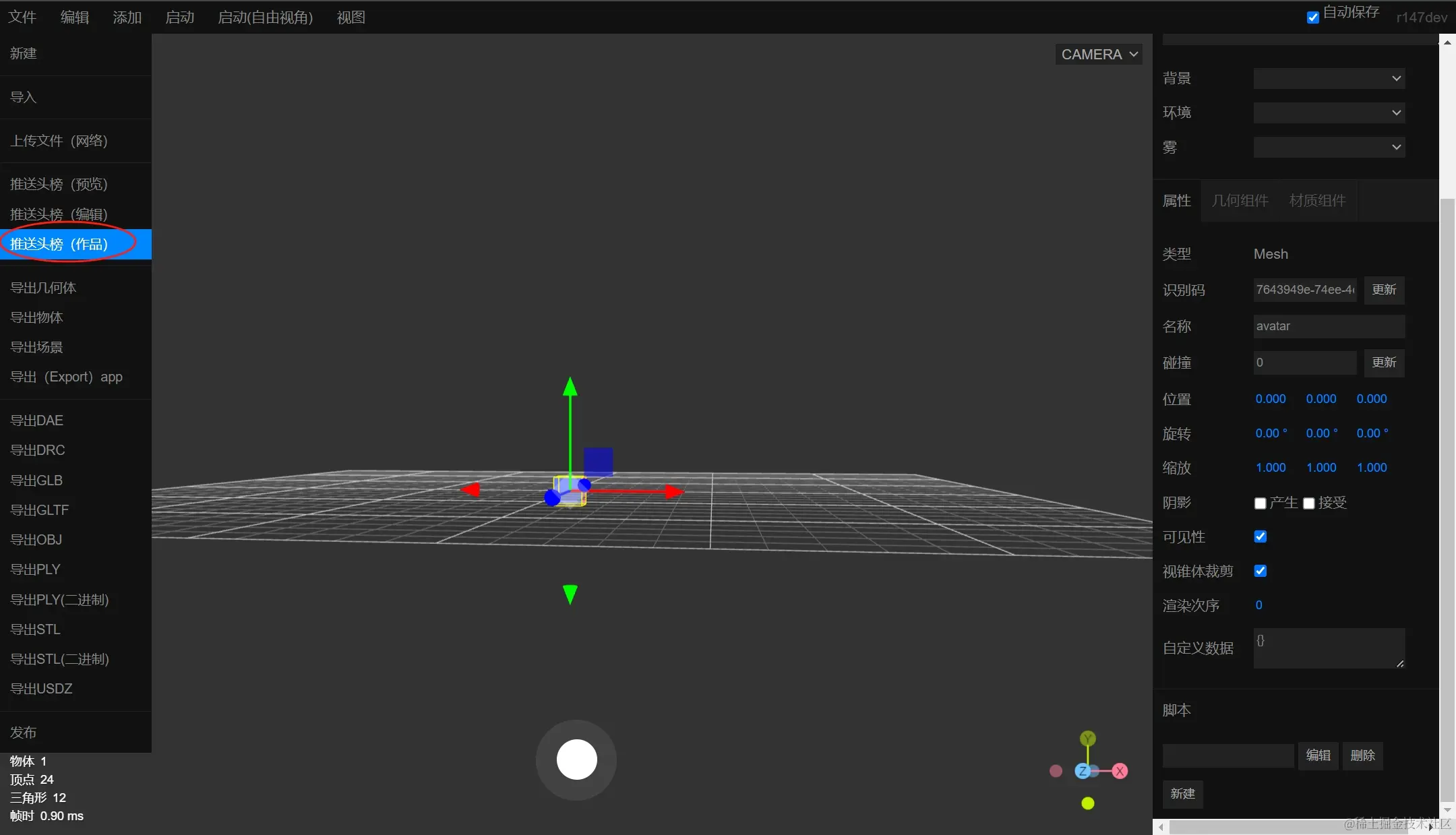Click the white joystick circle control
1456x835 pixels.
click(x=576, y=760)
